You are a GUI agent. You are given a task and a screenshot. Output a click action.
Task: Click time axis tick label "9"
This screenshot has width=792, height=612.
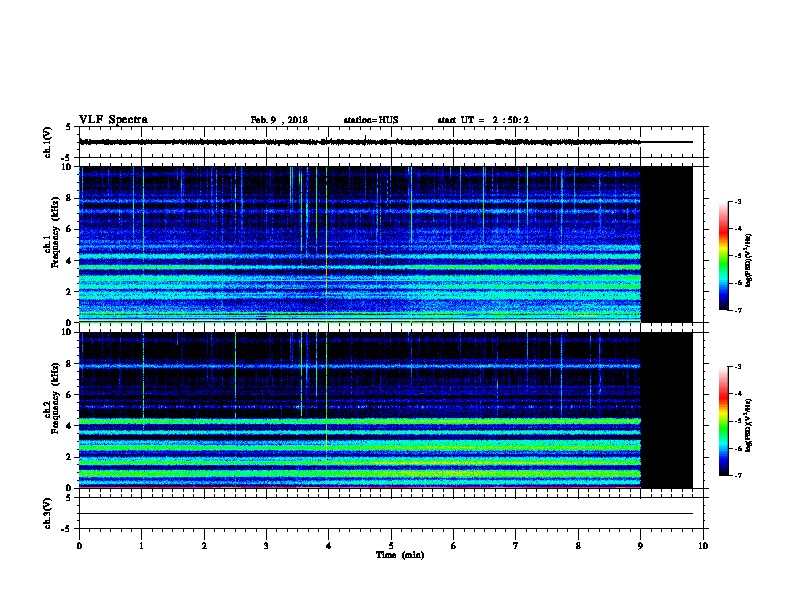point(640,546)
